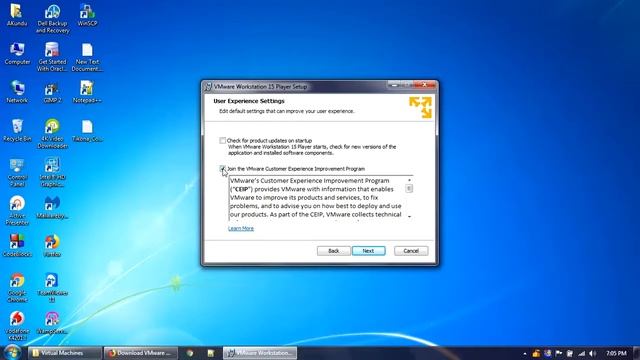Click the volume speaker tray icon
Viewport: 640px width, 360px height.
coord(593,353)
